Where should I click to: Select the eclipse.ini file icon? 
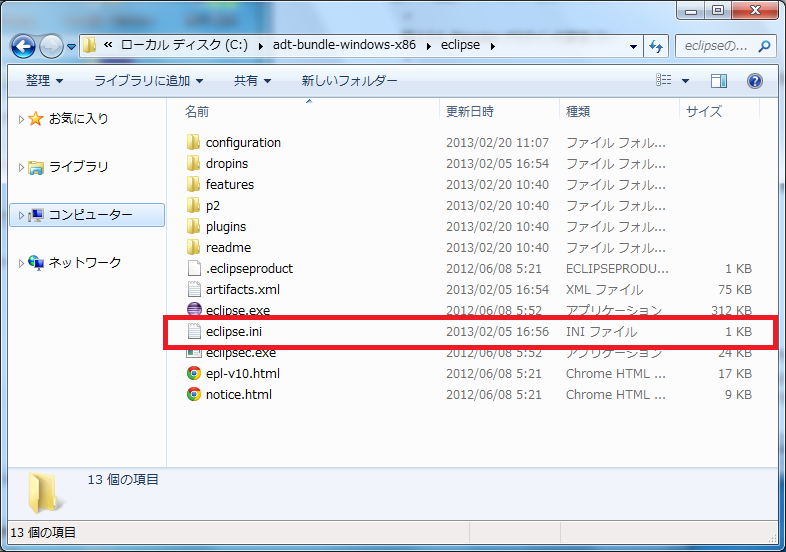(194, 332)
